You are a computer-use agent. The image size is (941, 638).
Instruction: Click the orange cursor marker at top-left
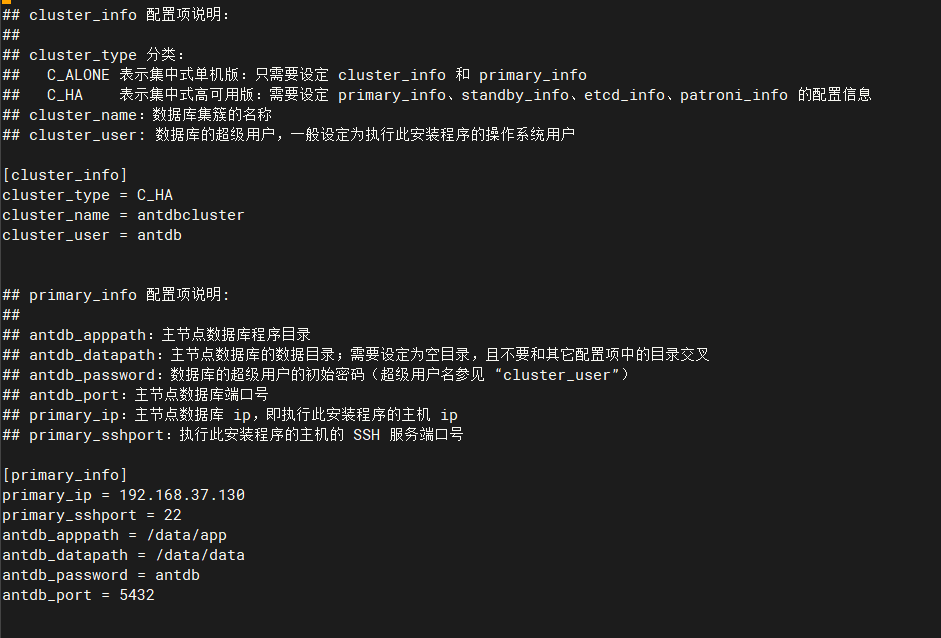coord(6,2)
